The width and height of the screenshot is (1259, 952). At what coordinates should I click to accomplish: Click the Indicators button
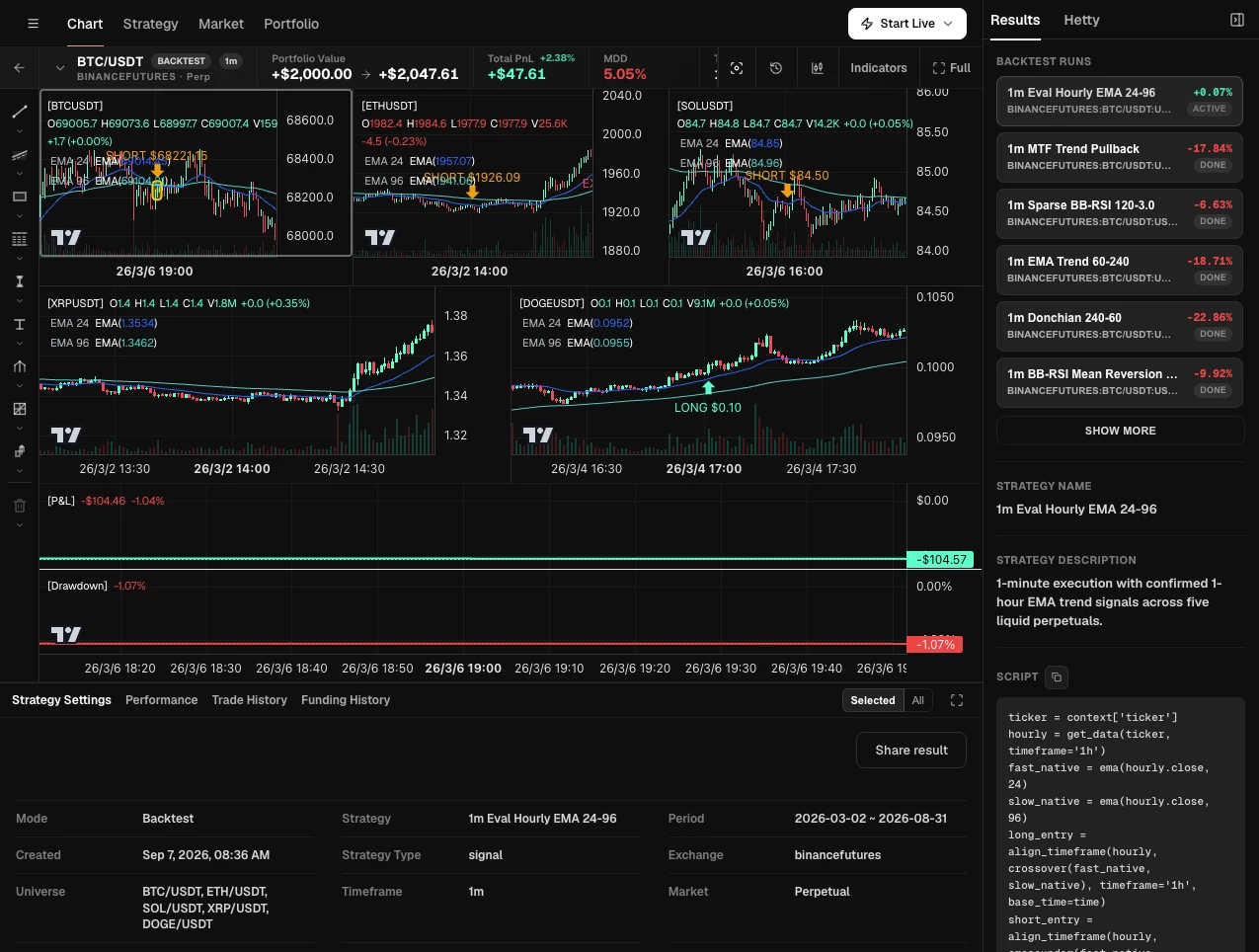[878, 68]
